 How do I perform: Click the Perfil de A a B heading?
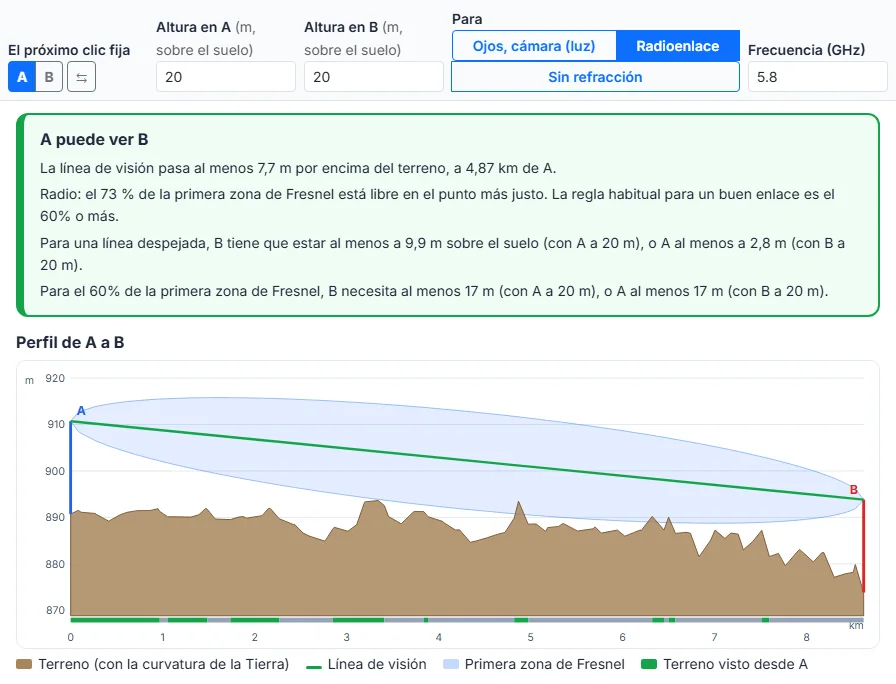[70, 342]
